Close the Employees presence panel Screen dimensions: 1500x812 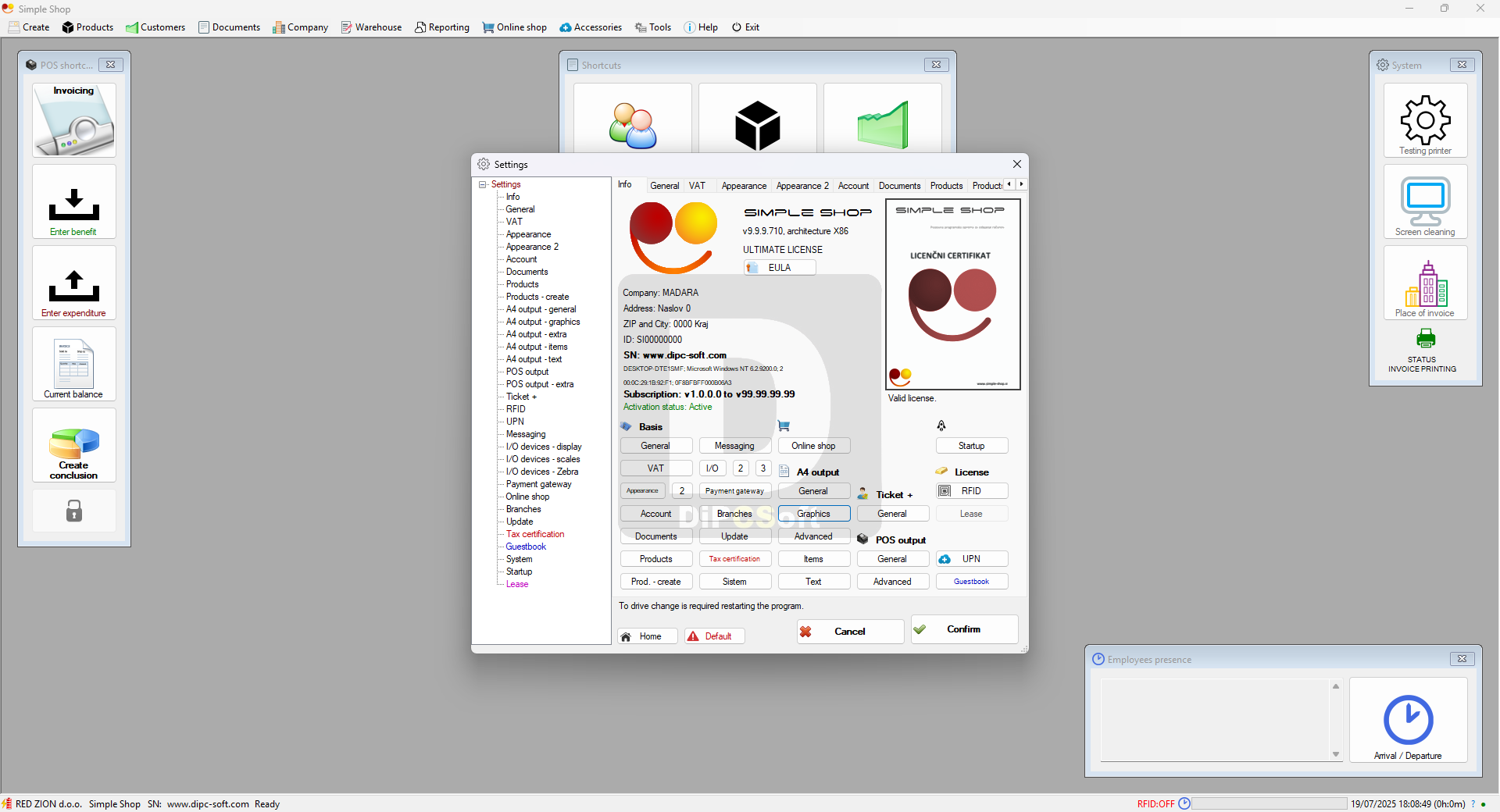(1462, 659)
